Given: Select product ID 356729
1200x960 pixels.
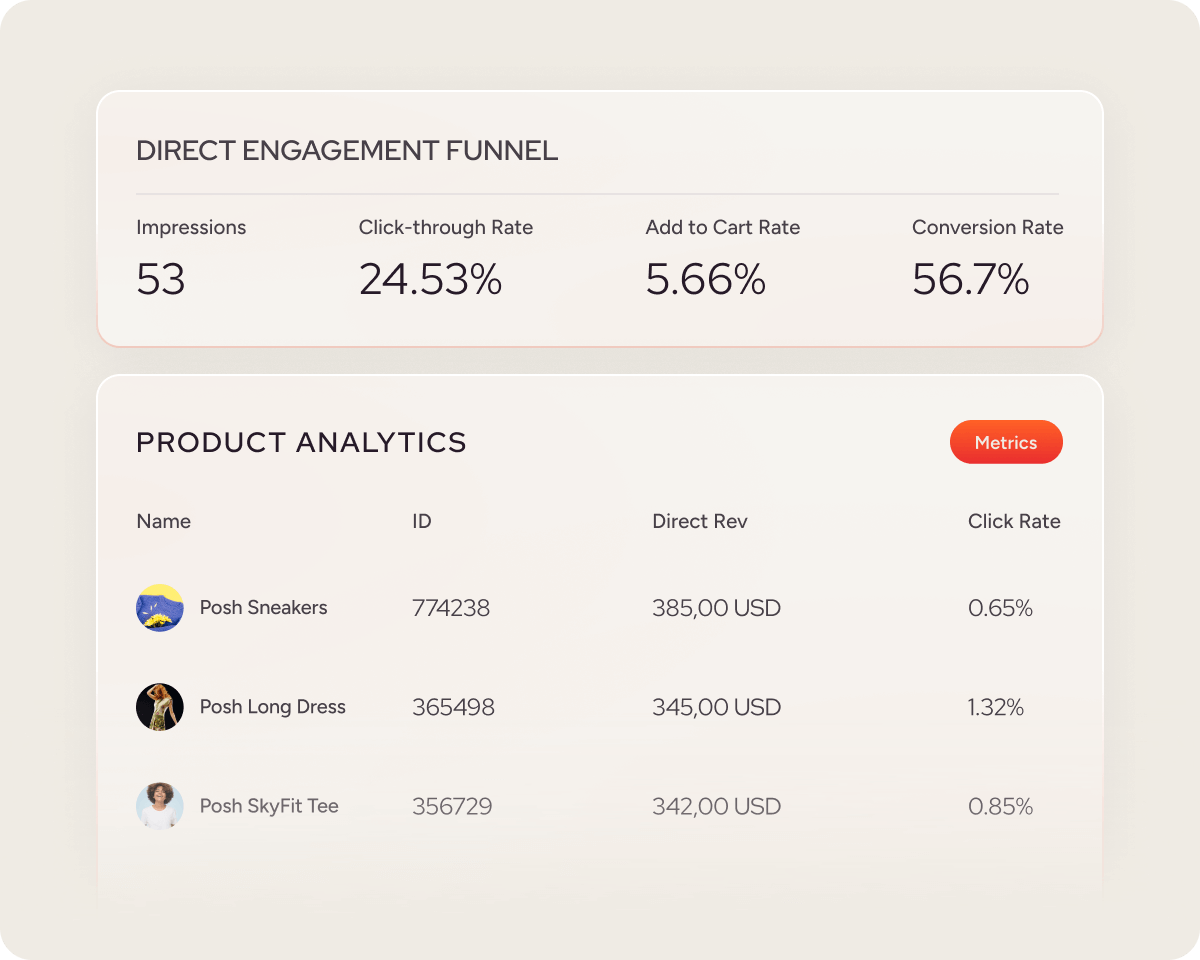Looking at the screenshot, I should click(452, 806).
